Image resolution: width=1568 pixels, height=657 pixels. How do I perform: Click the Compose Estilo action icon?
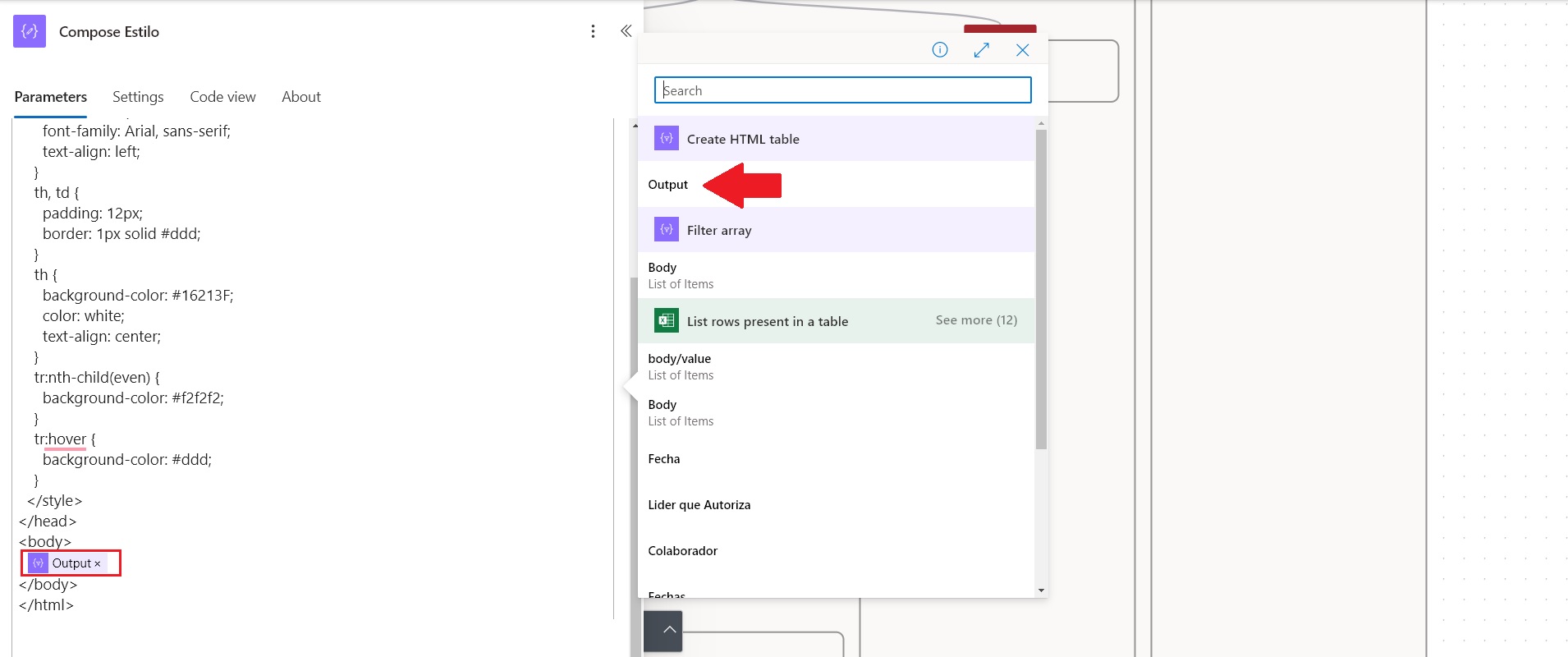tap(30, 31)
